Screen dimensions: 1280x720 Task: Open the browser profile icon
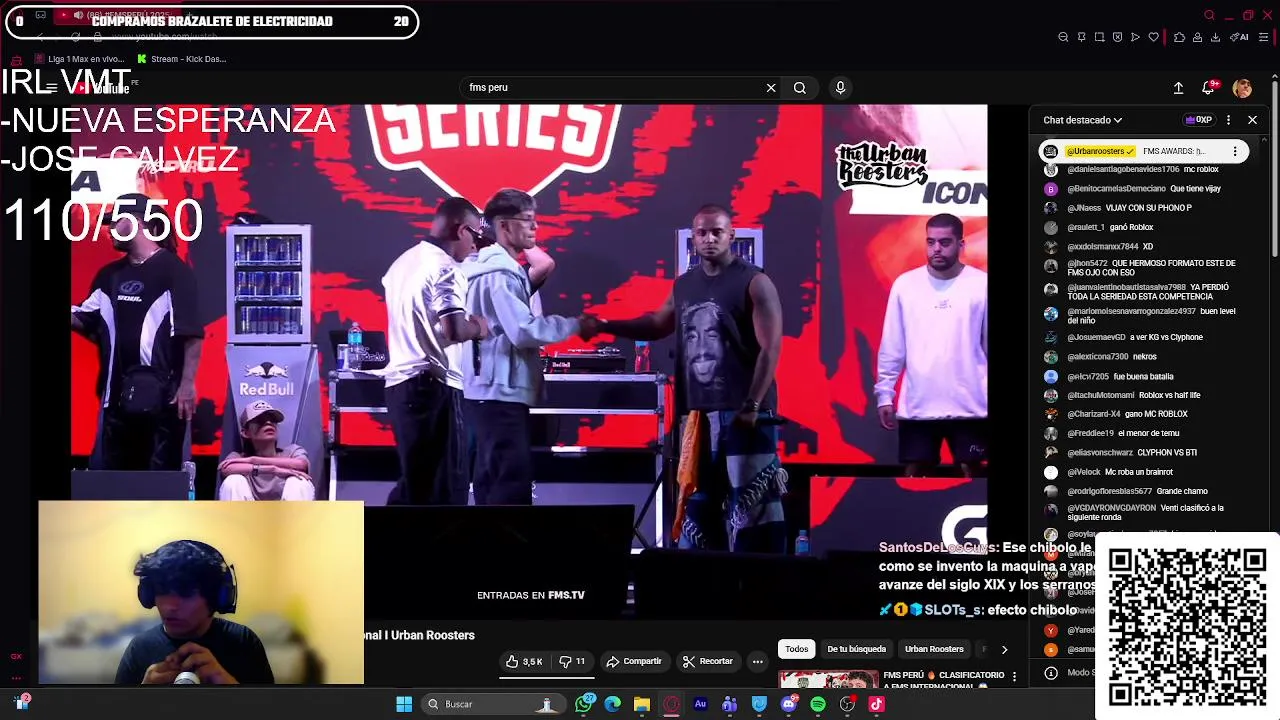click(1197, 37)
